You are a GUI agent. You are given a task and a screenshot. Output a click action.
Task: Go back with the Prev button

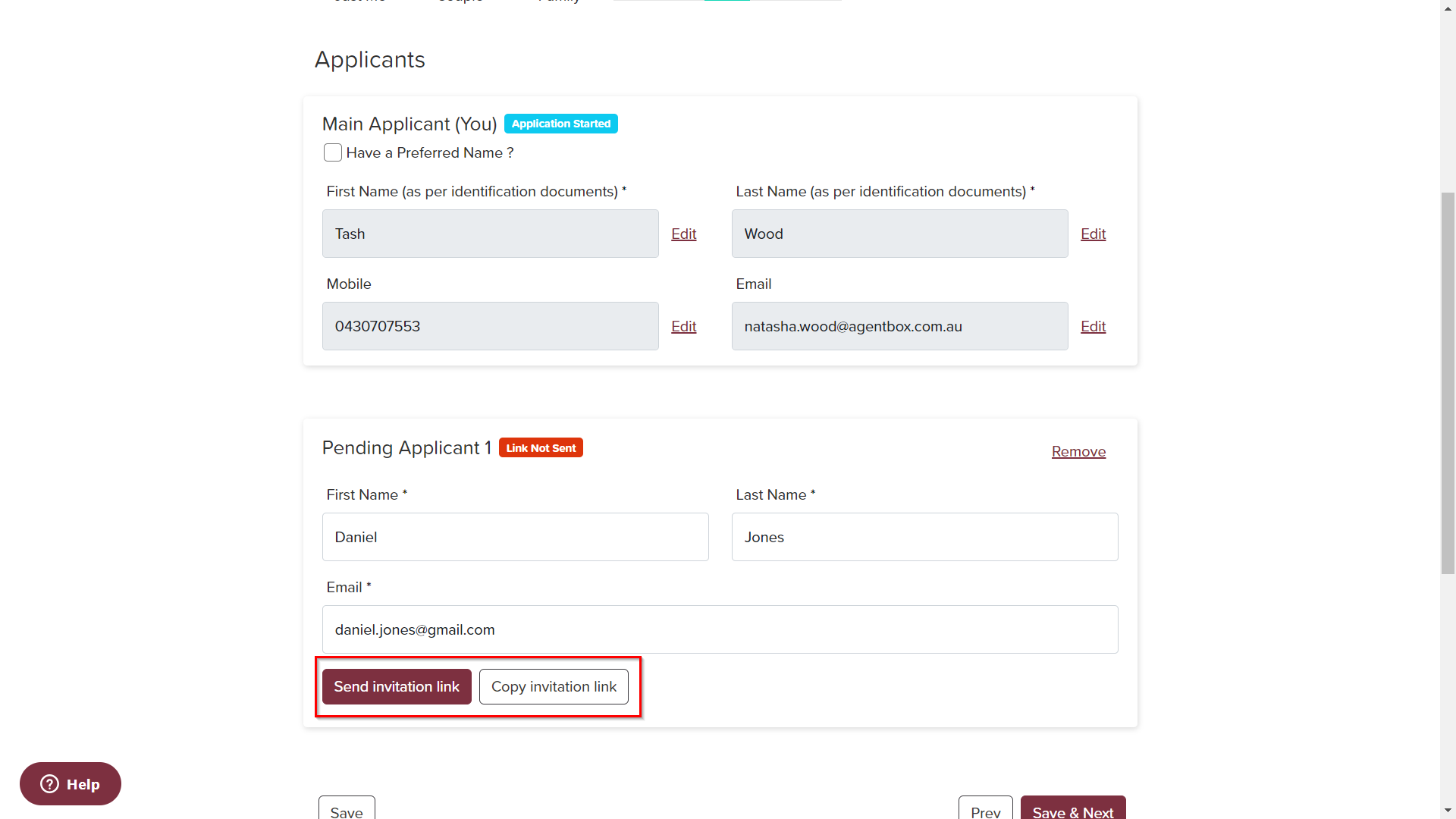pyautogui.click(x=985, y=809)
